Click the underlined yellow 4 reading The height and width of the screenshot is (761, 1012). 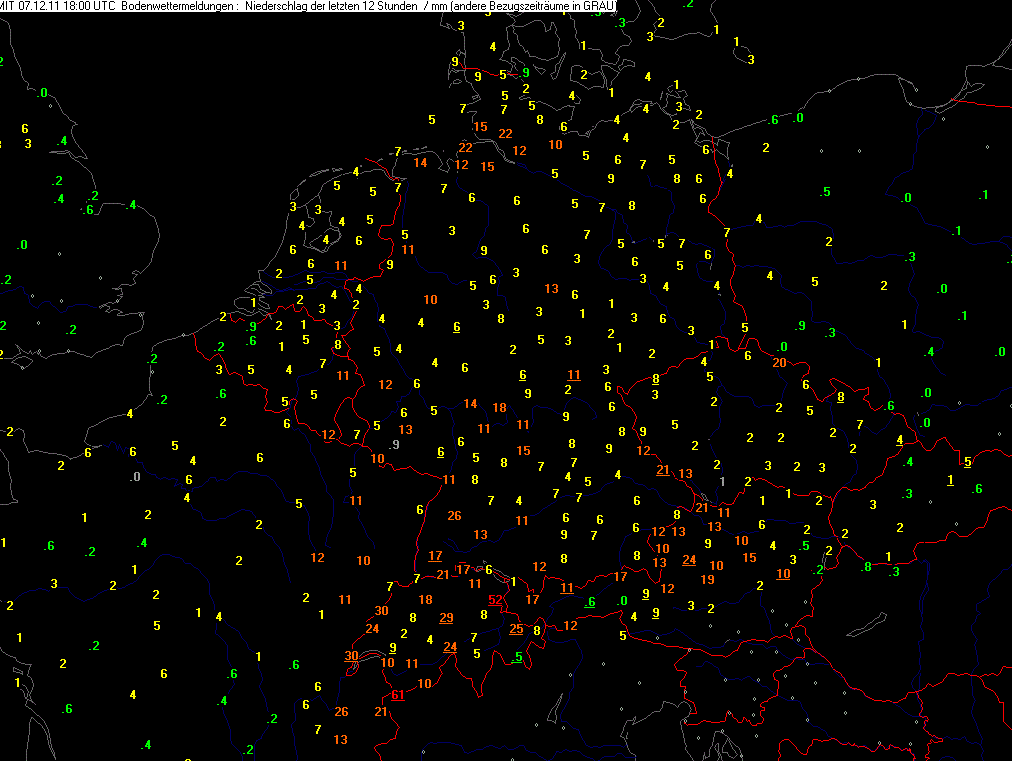pyautogui.click(x=900, y=440)
